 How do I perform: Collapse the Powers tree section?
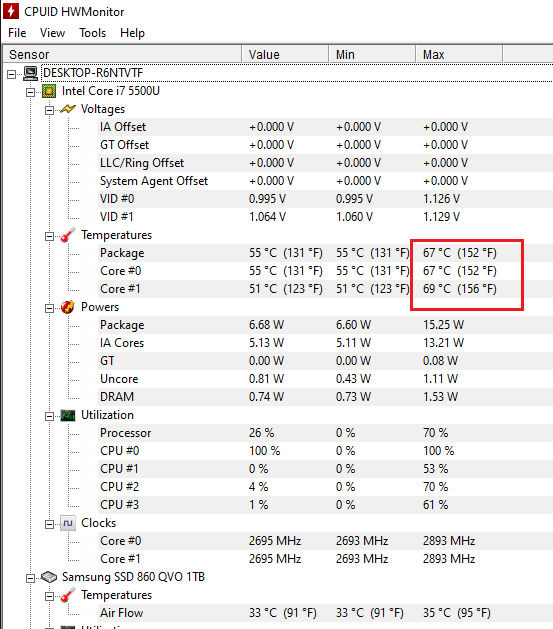[x=49, y=308]
